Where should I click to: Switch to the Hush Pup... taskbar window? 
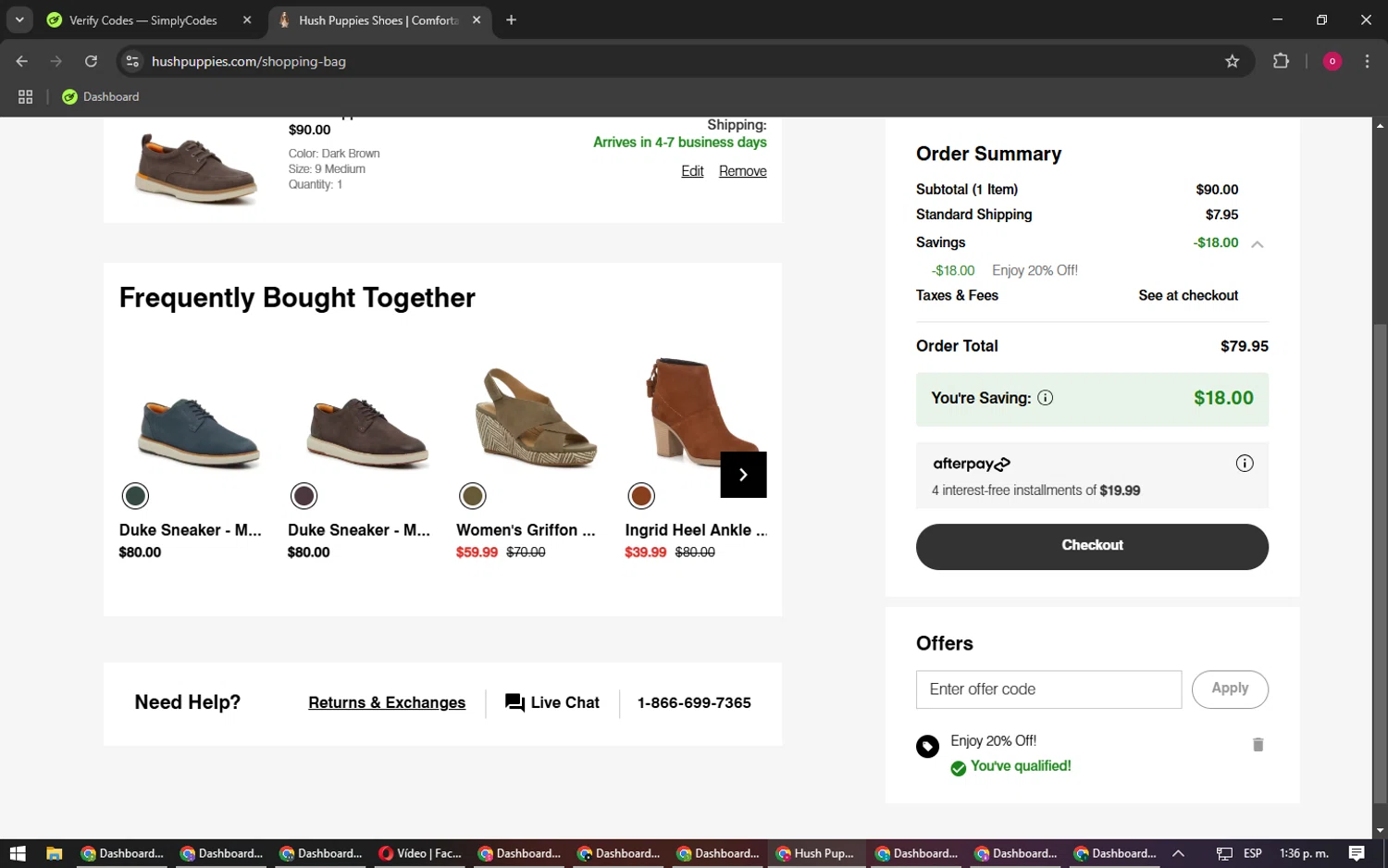(816, 853)
